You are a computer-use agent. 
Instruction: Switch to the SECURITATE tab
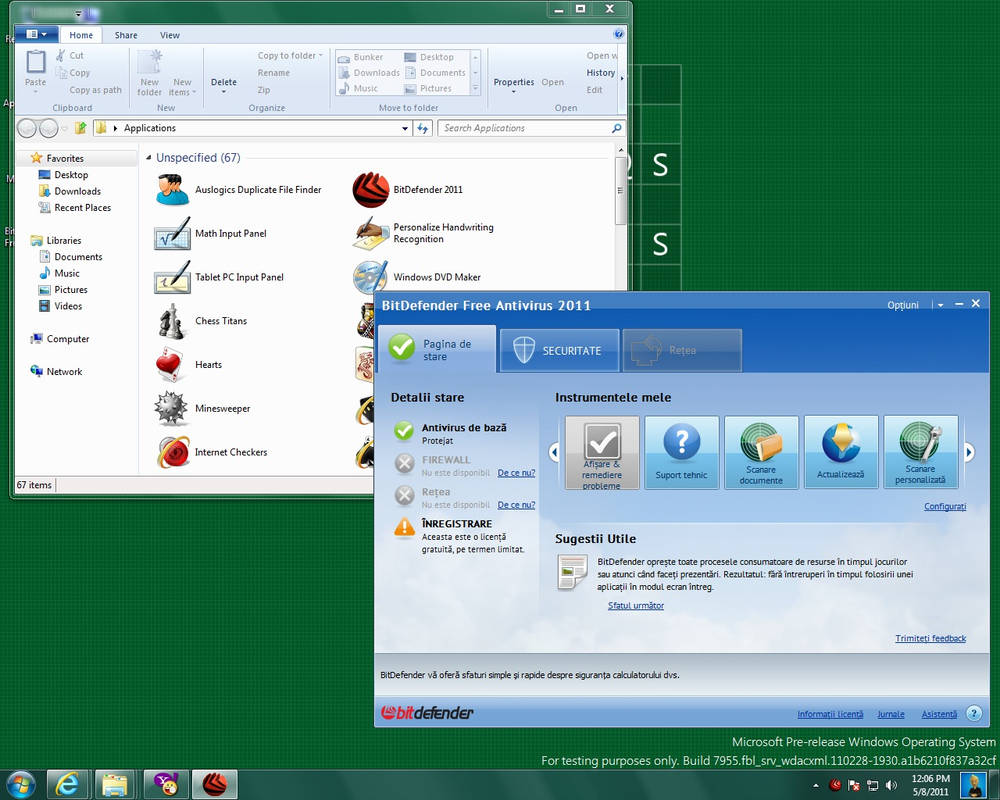point(559,350)
